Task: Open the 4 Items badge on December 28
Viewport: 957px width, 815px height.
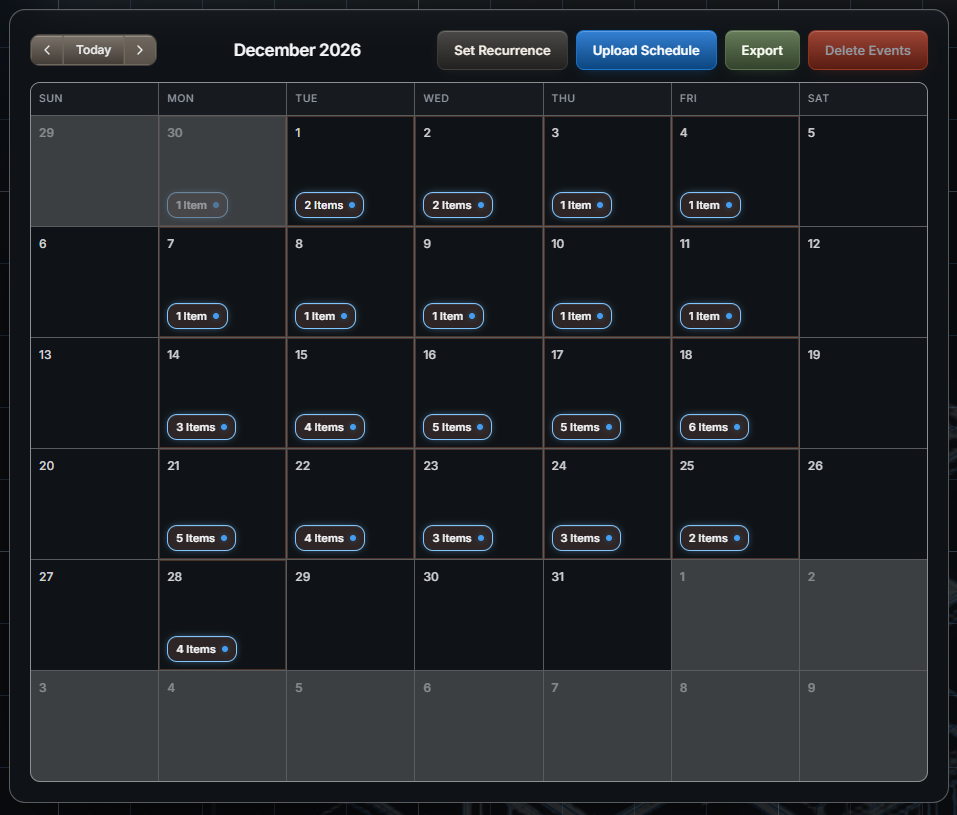Action: (x=202, y=650)
